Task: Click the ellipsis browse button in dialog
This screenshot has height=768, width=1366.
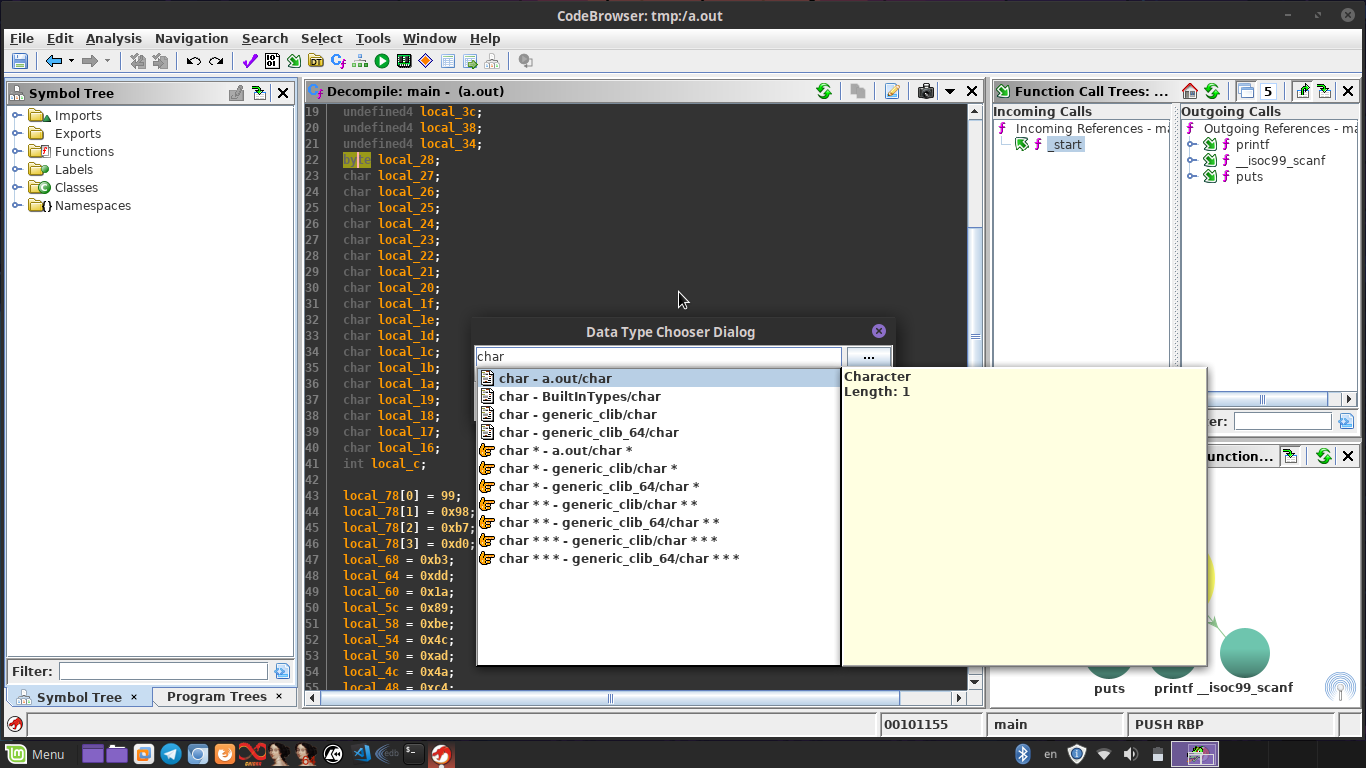Action: pyautogui.click(x=869, y=357)
